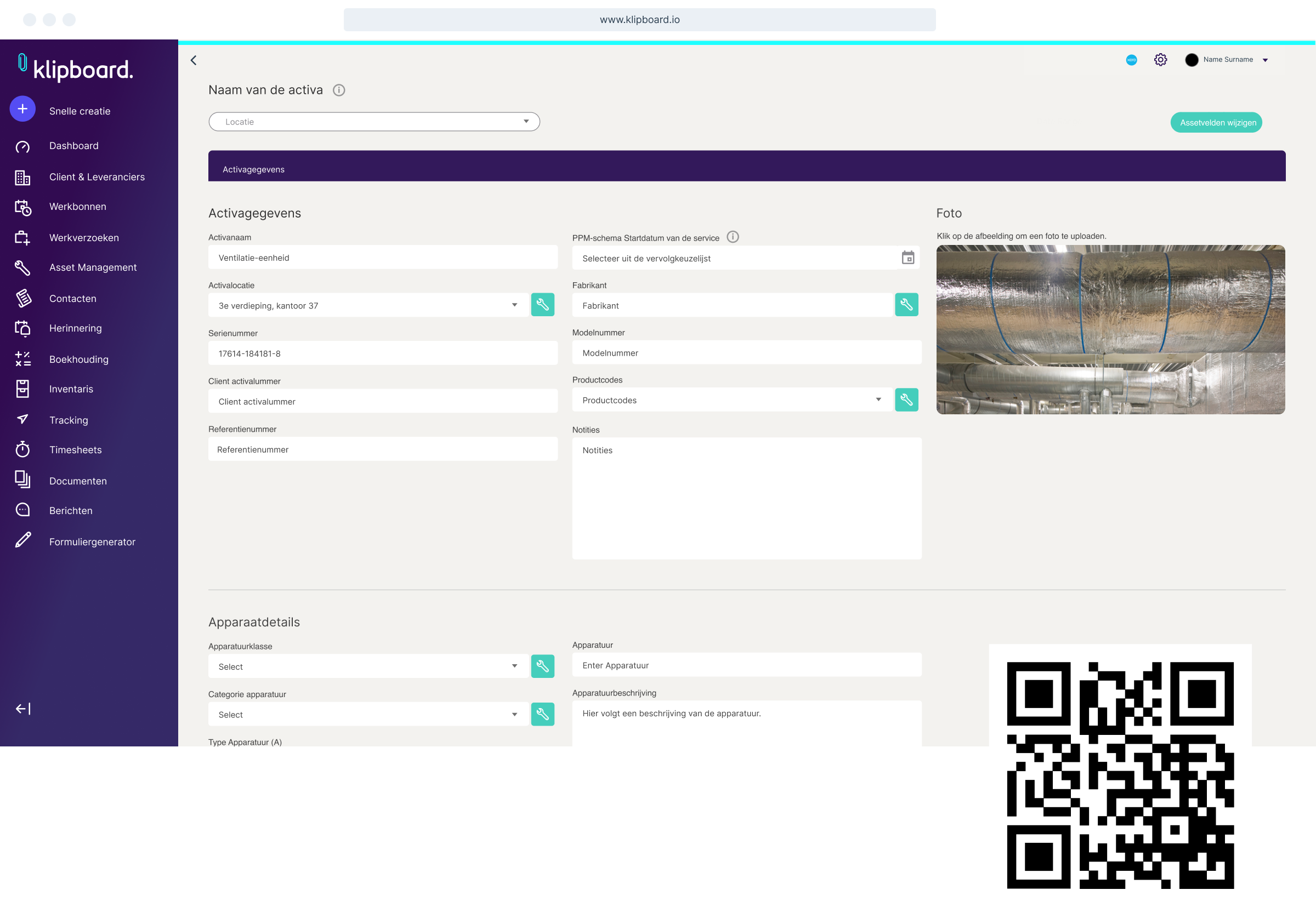Click the Asset Management wrench icon
1316x907 pixels.
point(22,268)
